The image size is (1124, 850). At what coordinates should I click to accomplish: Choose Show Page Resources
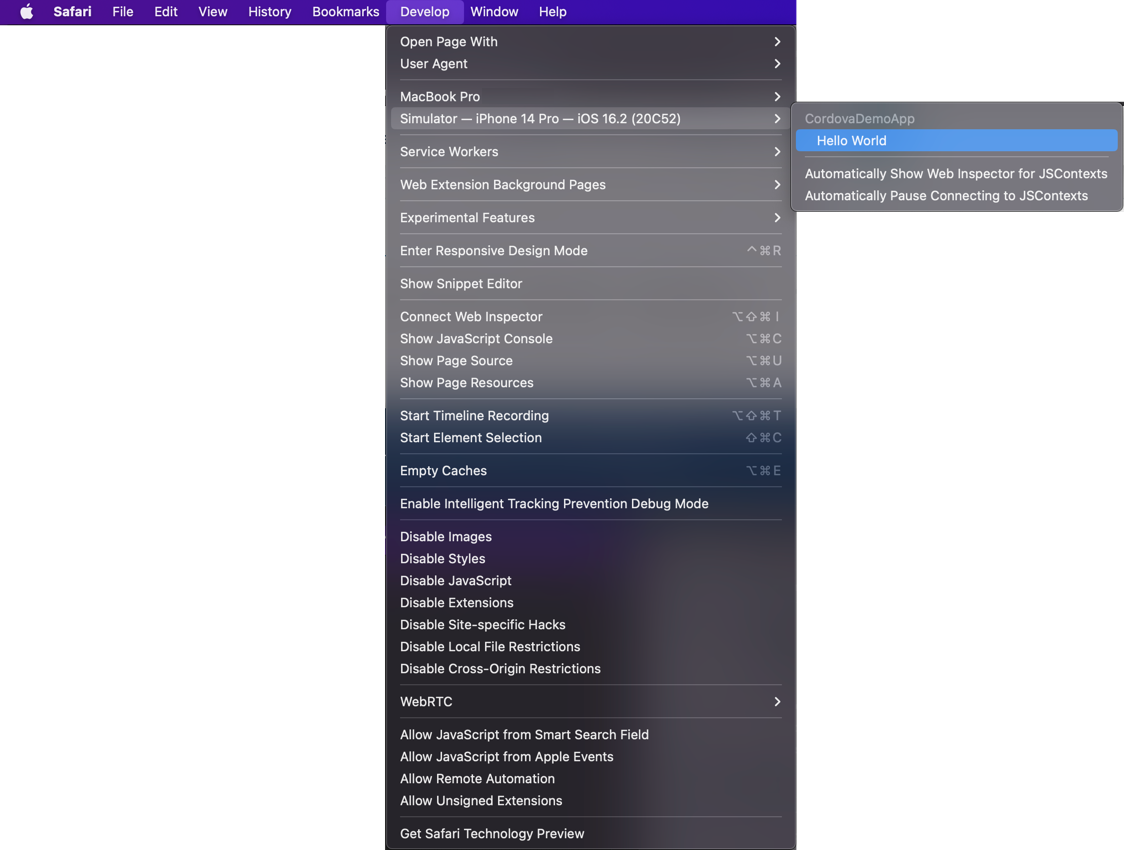591,383
